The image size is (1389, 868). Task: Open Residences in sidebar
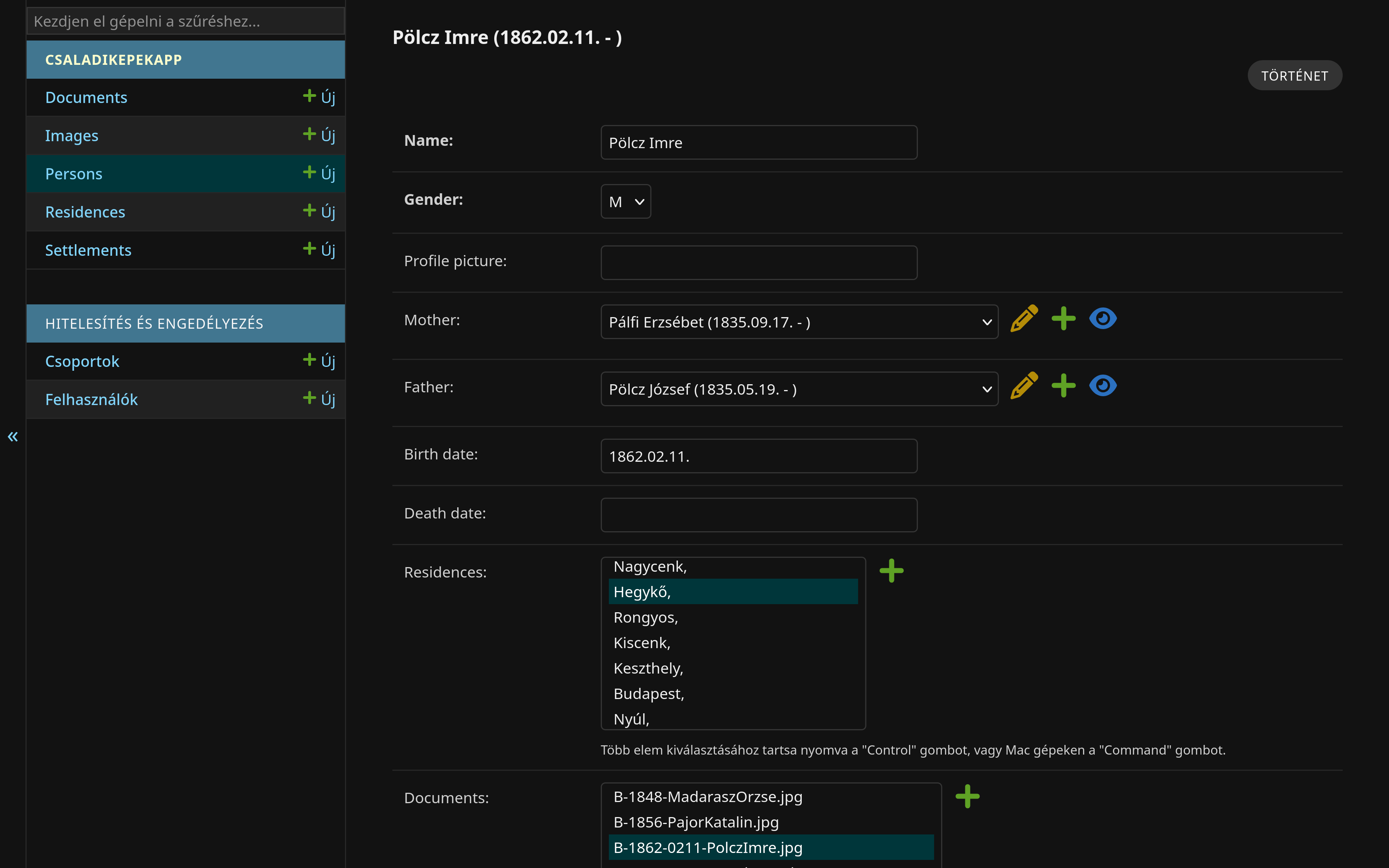[x=85, y=213]
